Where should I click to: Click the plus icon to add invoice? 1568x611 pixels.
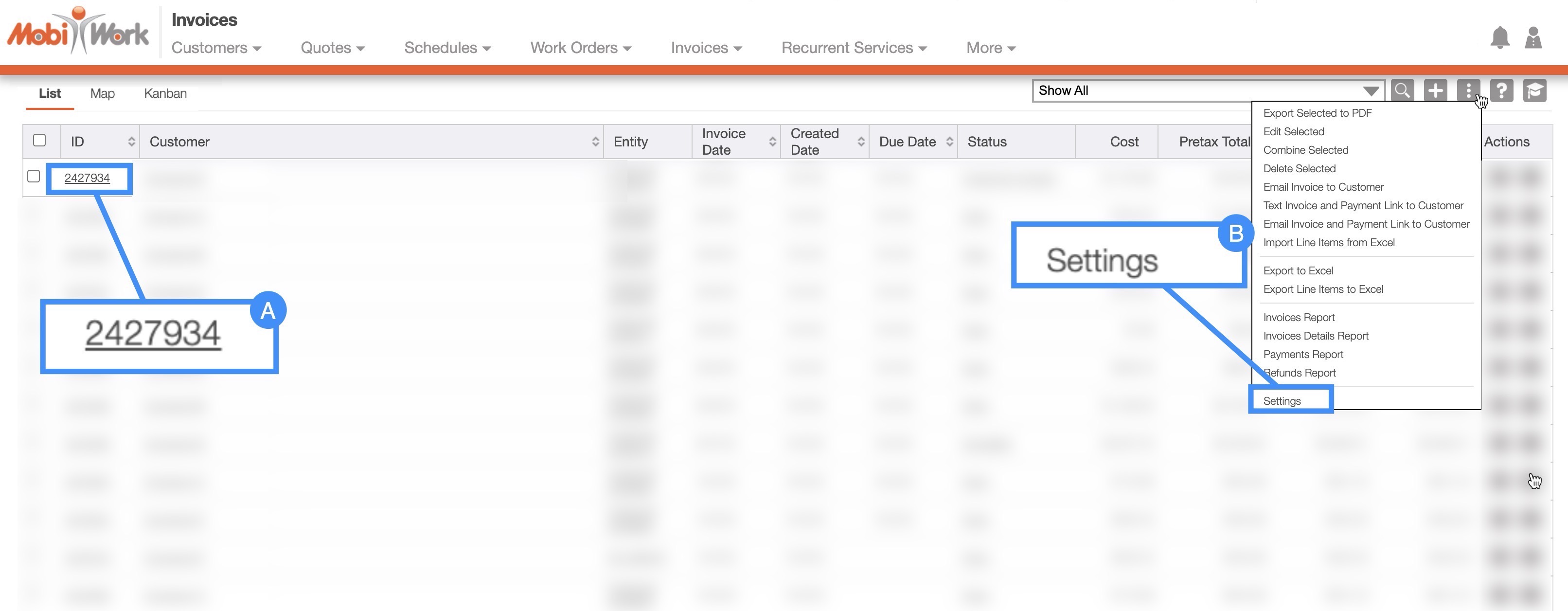point(1435,90)
